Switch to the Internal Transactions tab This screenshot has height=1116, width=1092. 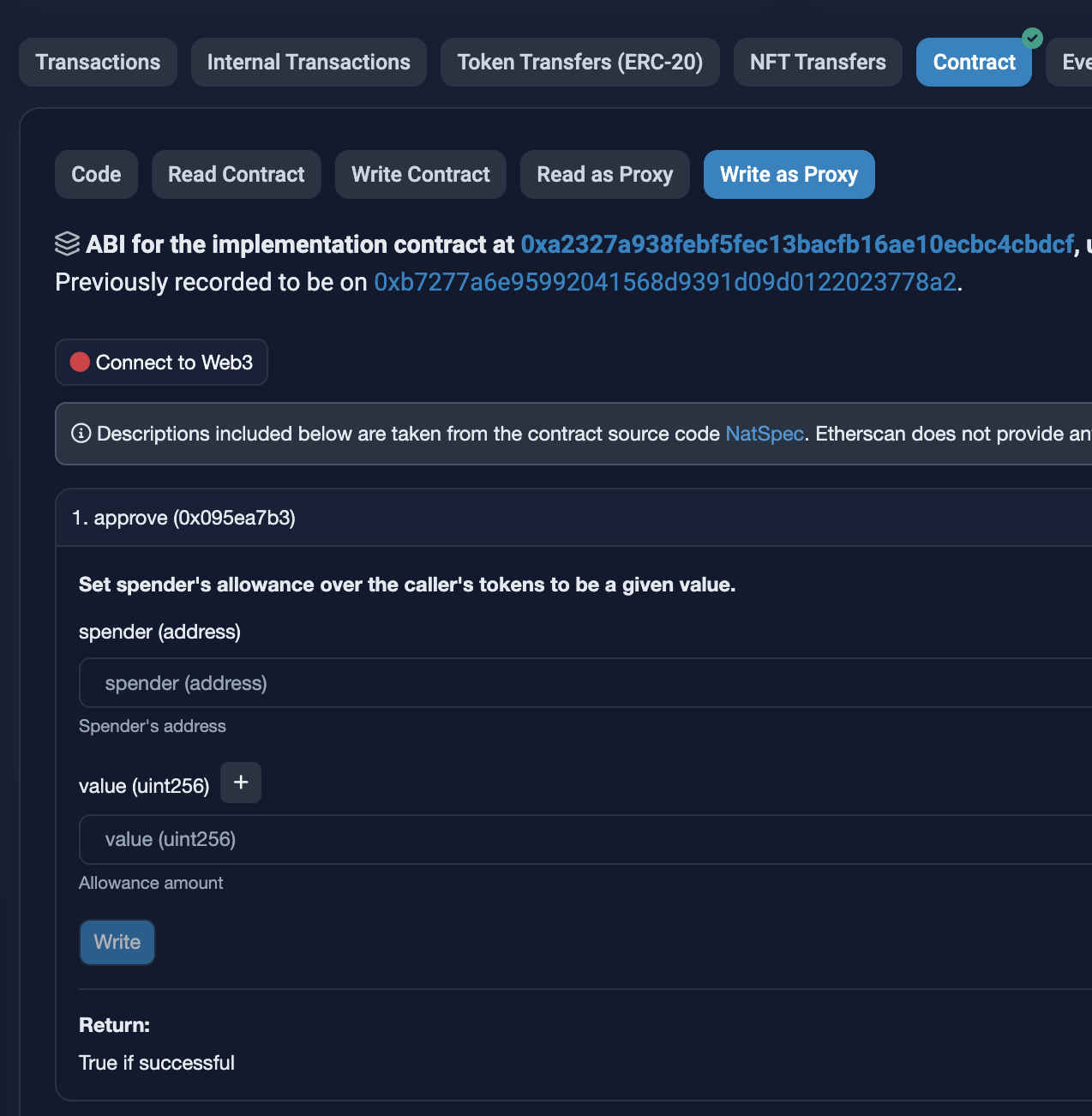[x=309, y=62]
